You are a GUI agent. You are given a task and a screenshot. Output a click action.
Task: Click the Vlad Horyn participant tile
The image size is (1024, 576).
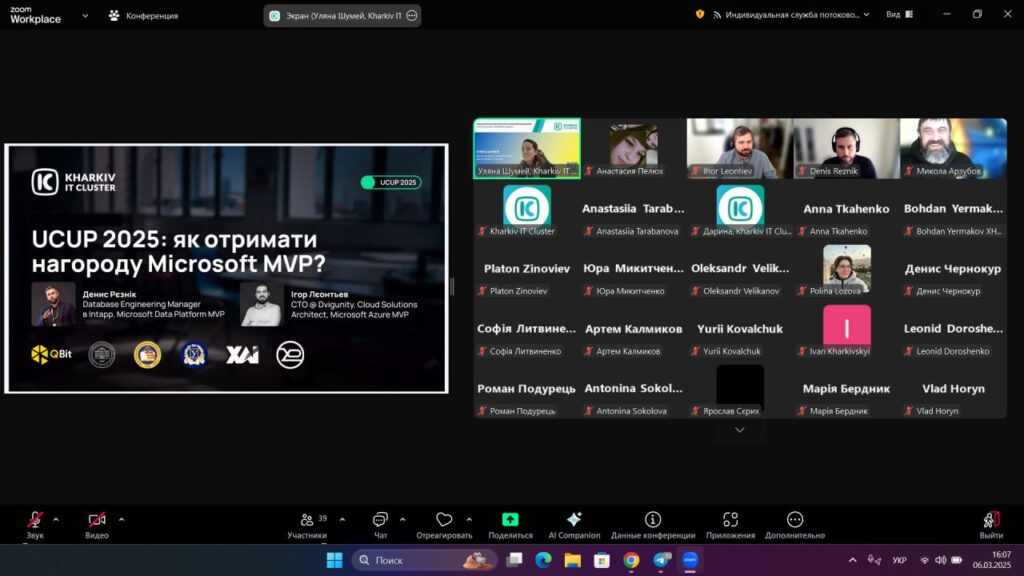tap(953, 389)
